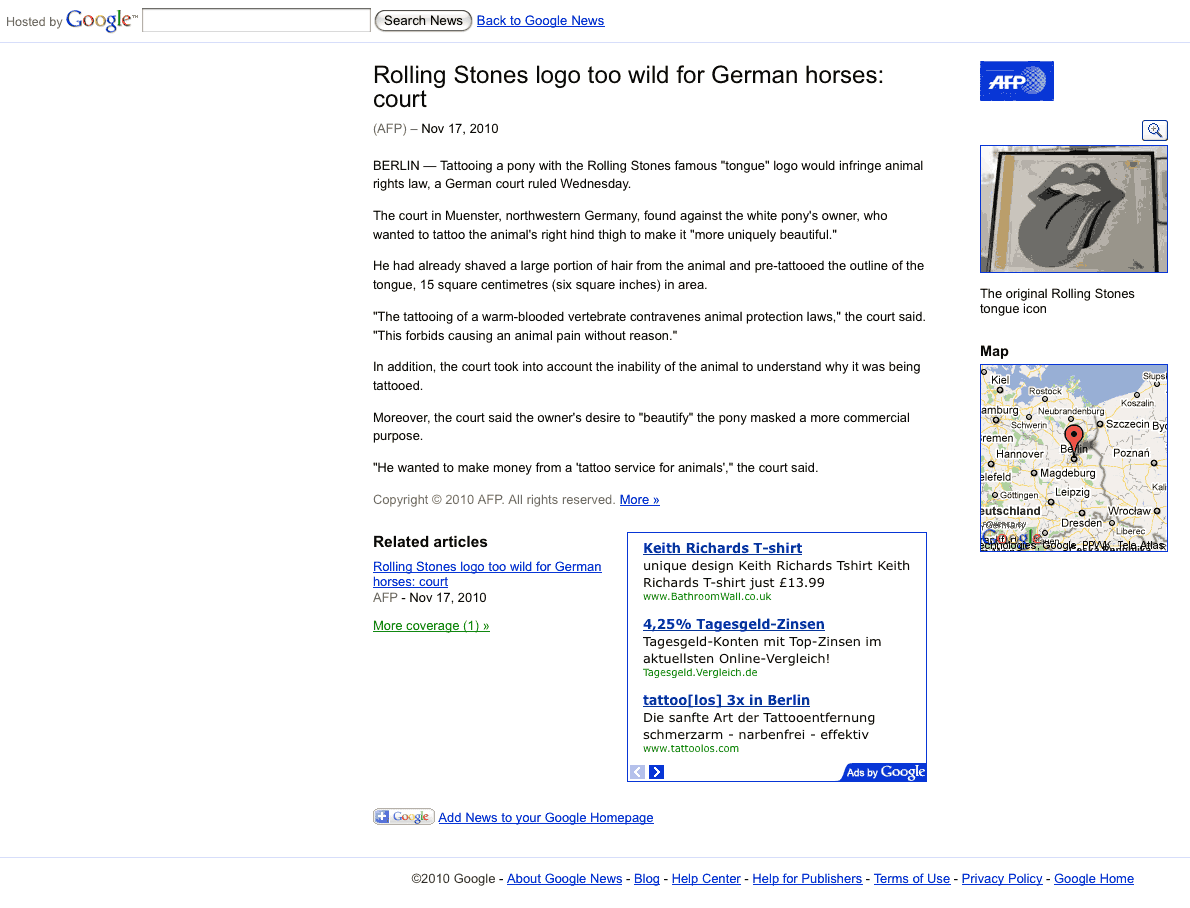Screen dimensions: 1190x908
Task: Click the Google plus homepage badge
Action: click(x=404, y=816)
